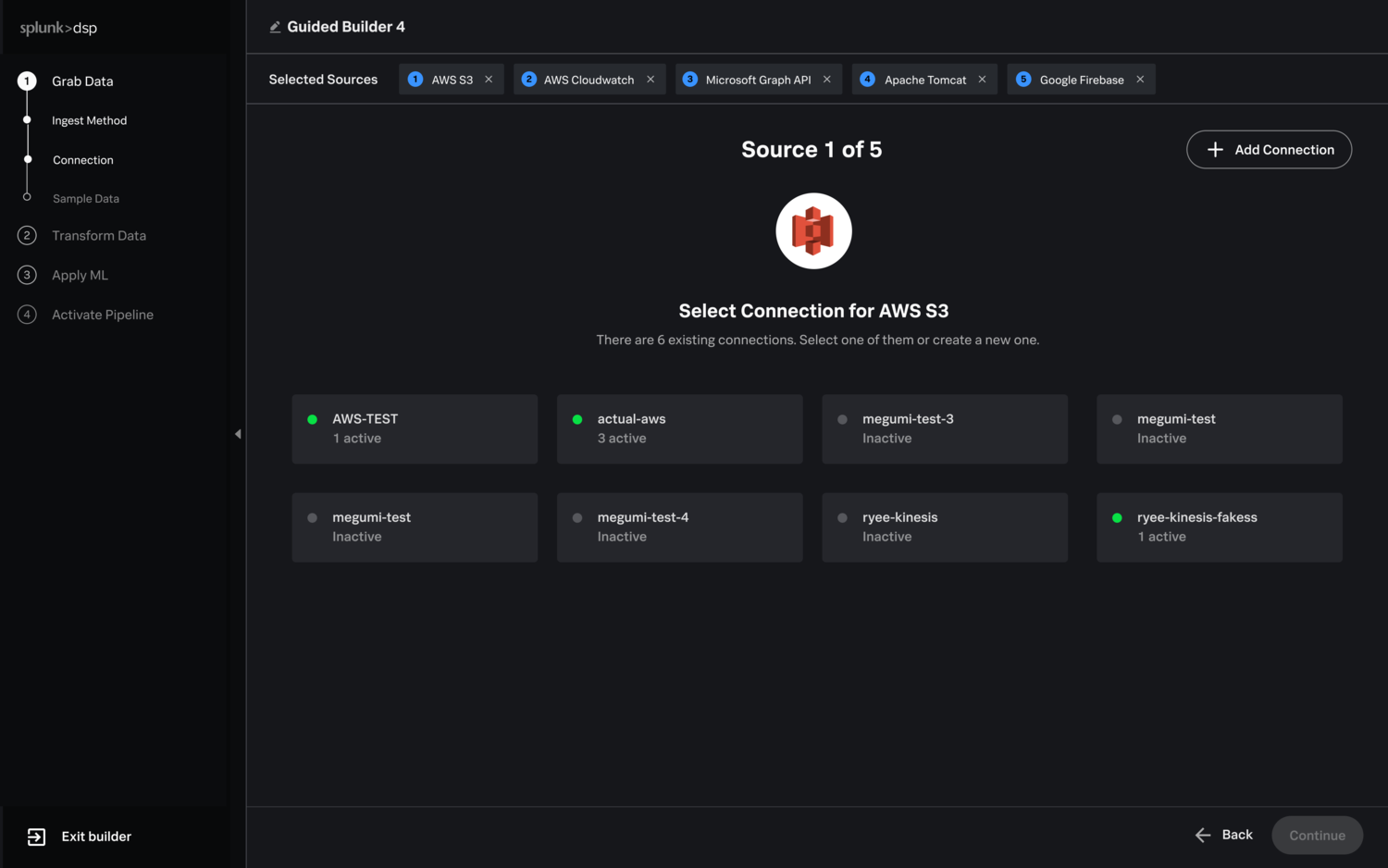Select Microsoft Graph API source tab

(759, 80)
